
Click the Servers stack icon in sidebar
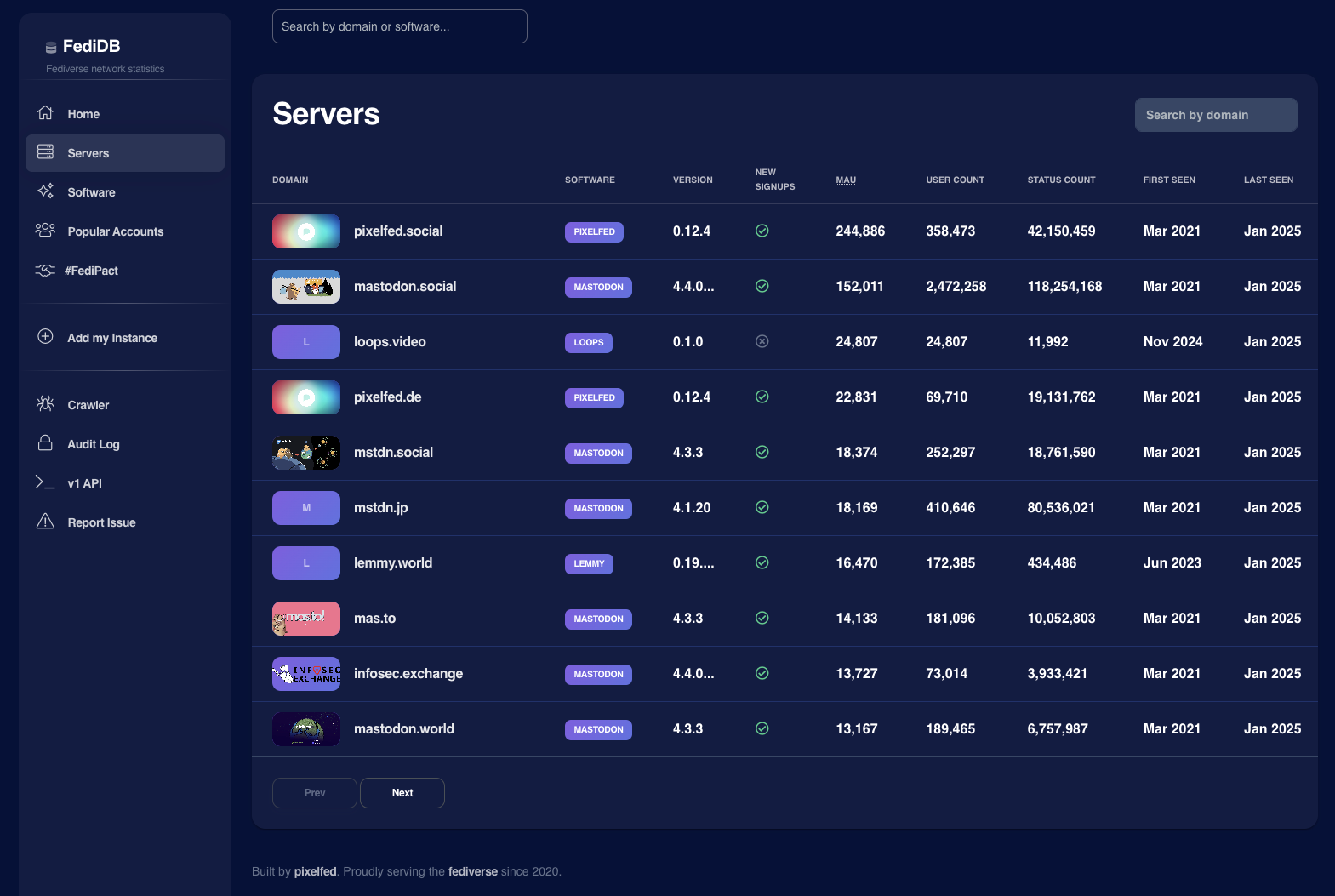[46, 152]
